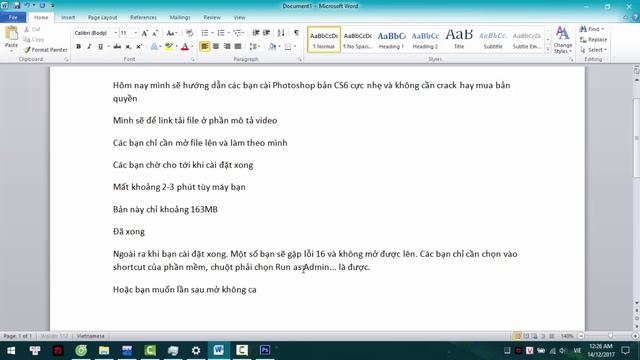Click the numbered list icon
The width and height of the screenshot is (640, 360).
[x=221, y=33]
